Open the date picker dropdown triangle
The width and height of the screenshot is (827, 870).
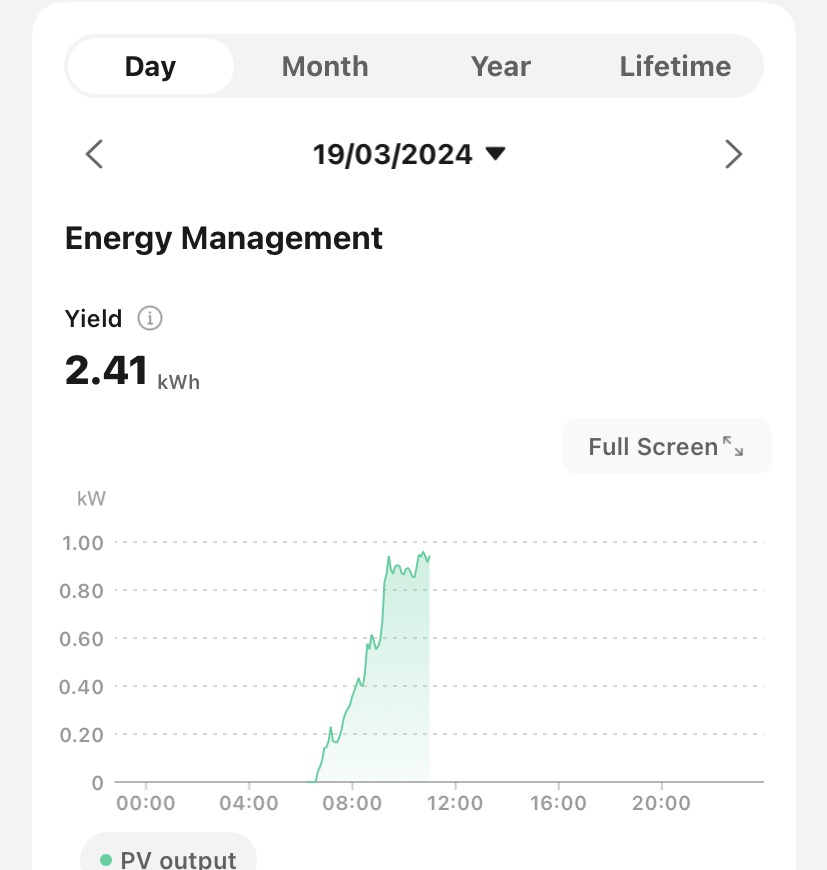495,154
